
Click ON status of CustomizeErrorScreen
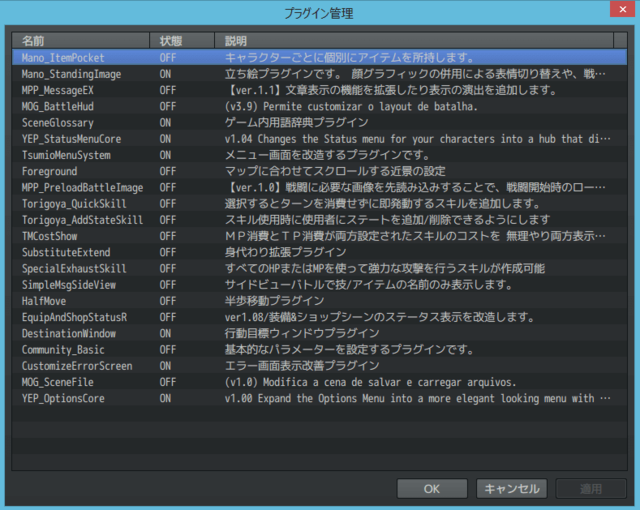pos(165,366)
